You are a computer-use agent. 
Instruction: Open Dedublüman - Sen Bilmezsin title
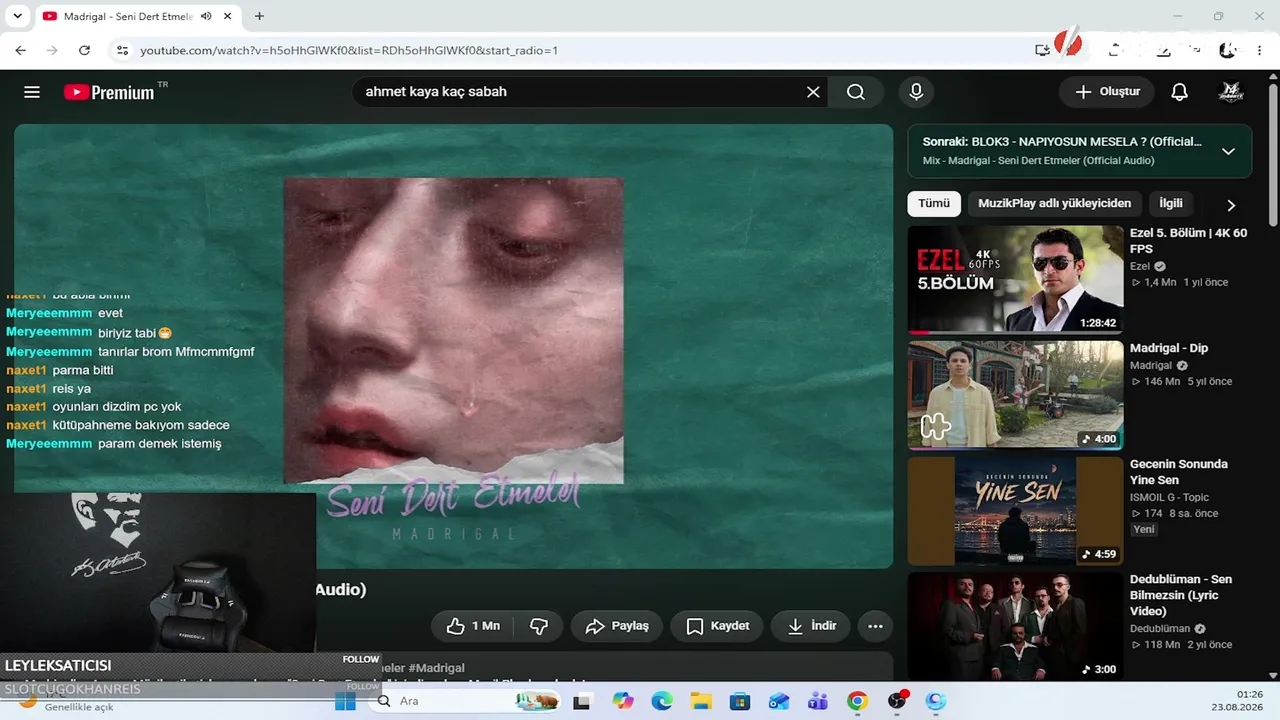(x=1181, y=595)
